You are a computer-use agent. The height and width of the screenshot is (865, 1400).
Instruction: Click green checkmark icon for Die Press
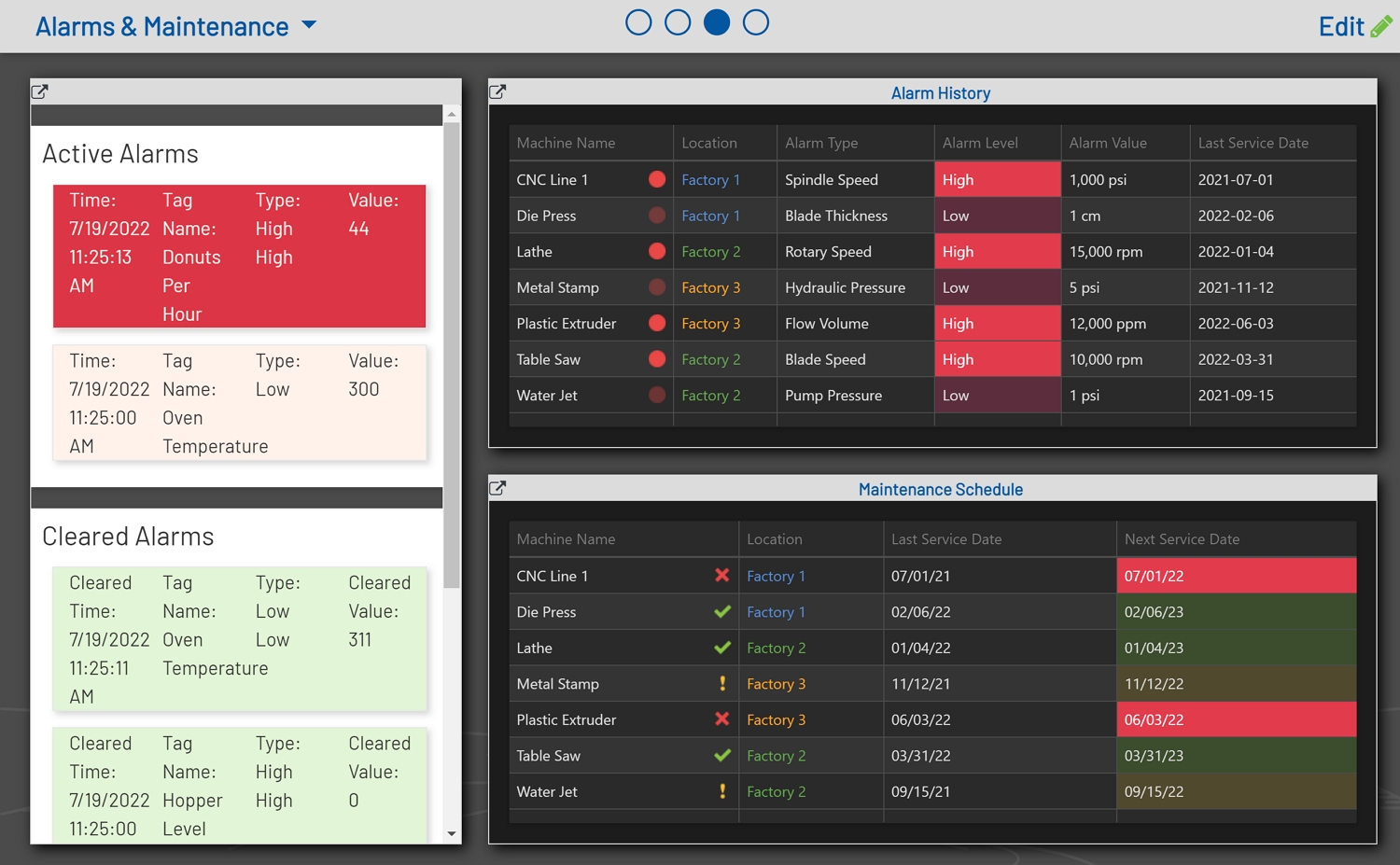coord(721,612)
